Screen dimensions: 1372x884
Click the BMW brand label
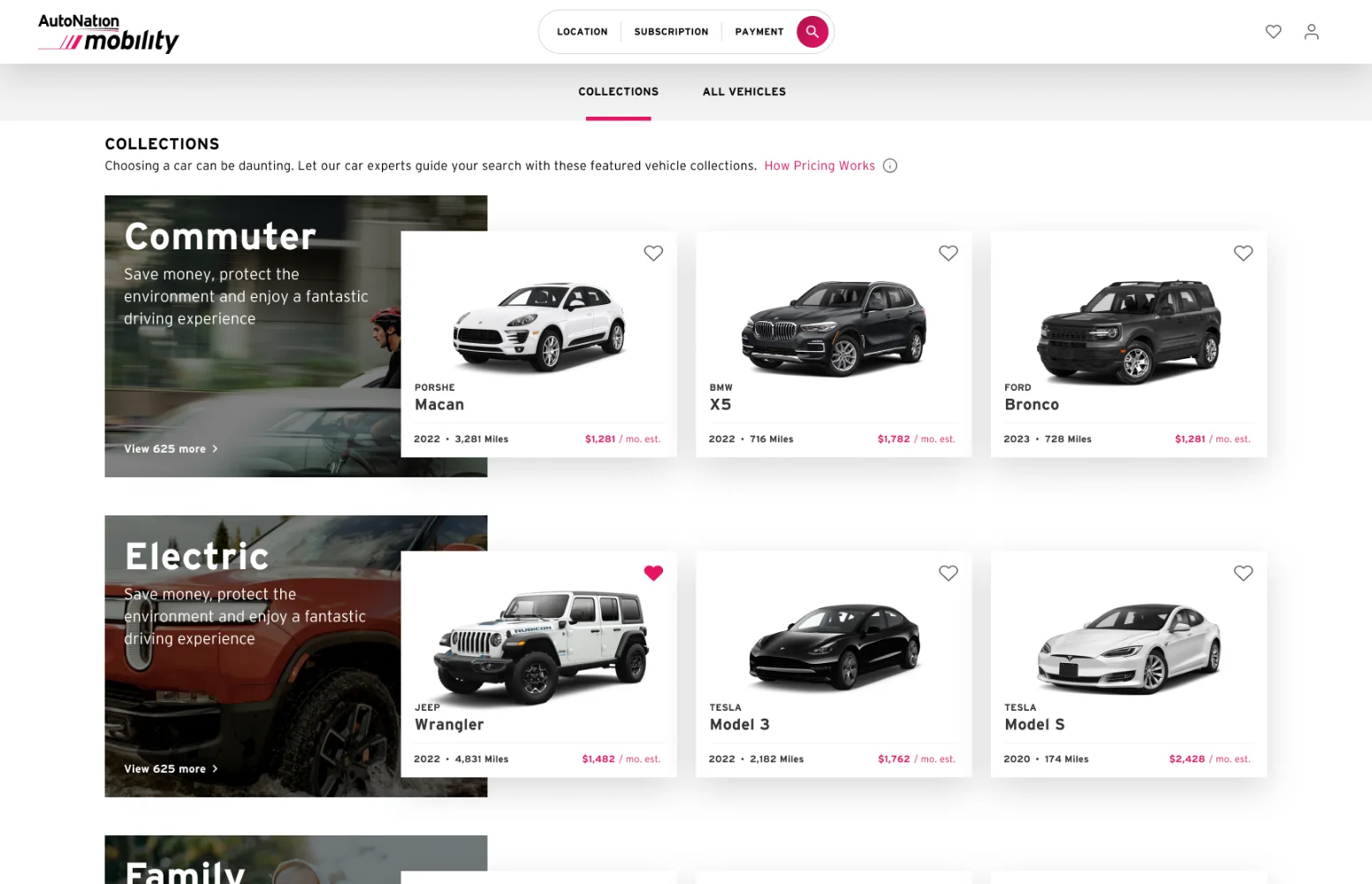click(720, 388)
